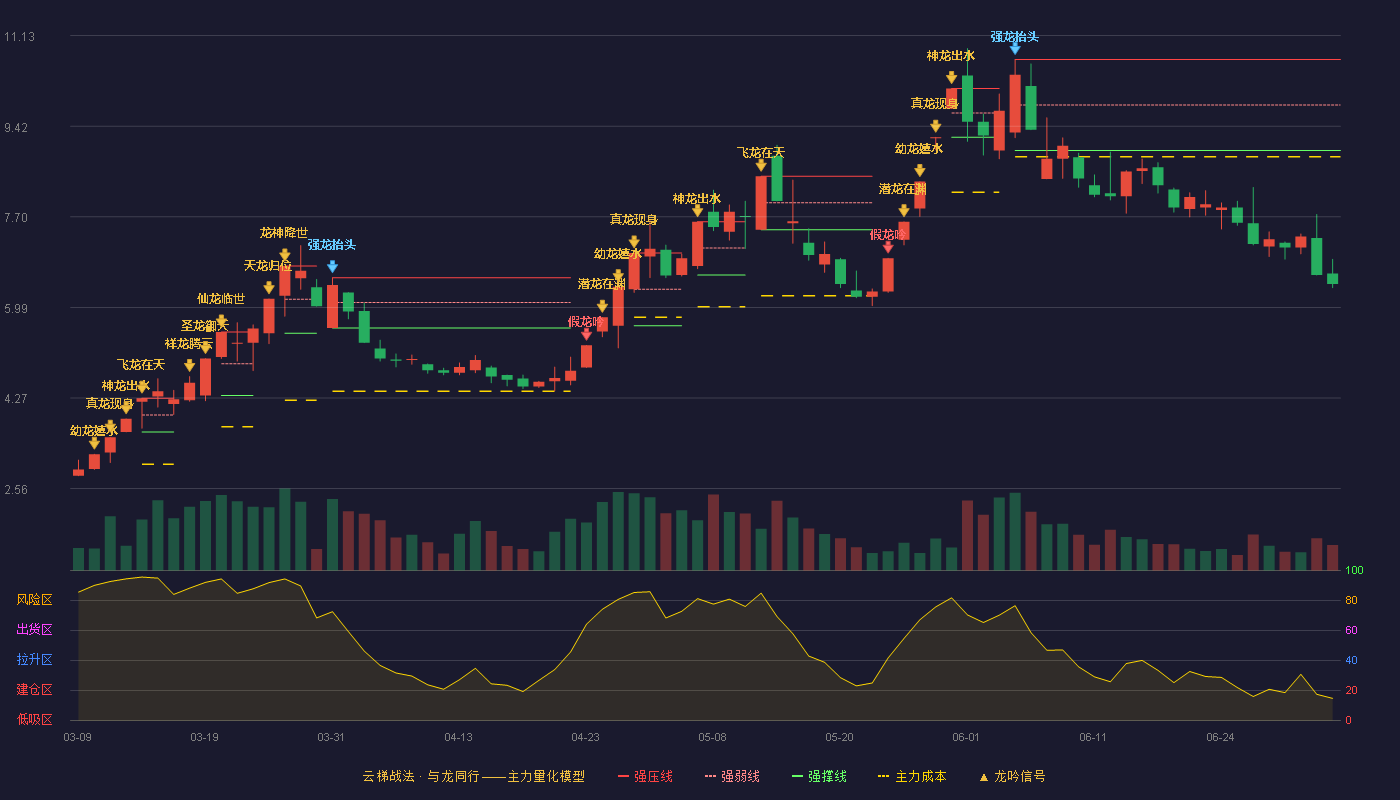Click the 11.13 price axis label
This screenshot has height=800, width=1400.
(x=19, y=37)
